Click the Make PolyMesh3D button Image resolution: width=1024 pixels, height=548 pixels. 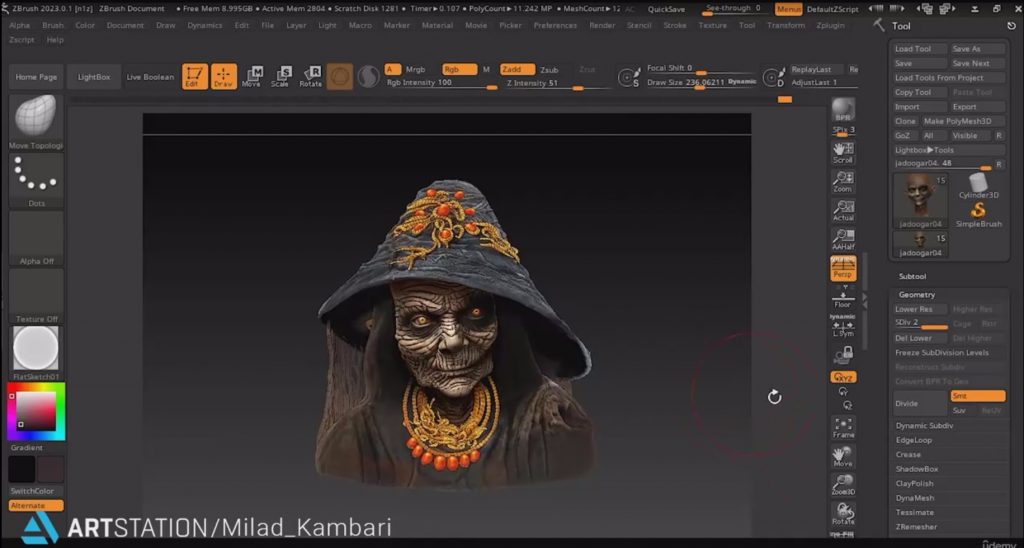pos(963,121)
